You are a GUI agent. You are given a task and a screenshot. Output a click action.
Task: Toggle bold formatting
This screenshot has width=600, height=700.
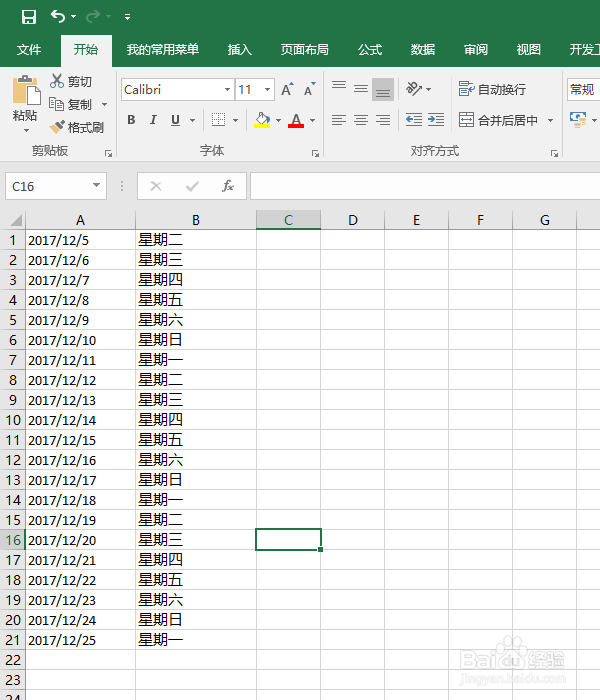click(131, 120)
